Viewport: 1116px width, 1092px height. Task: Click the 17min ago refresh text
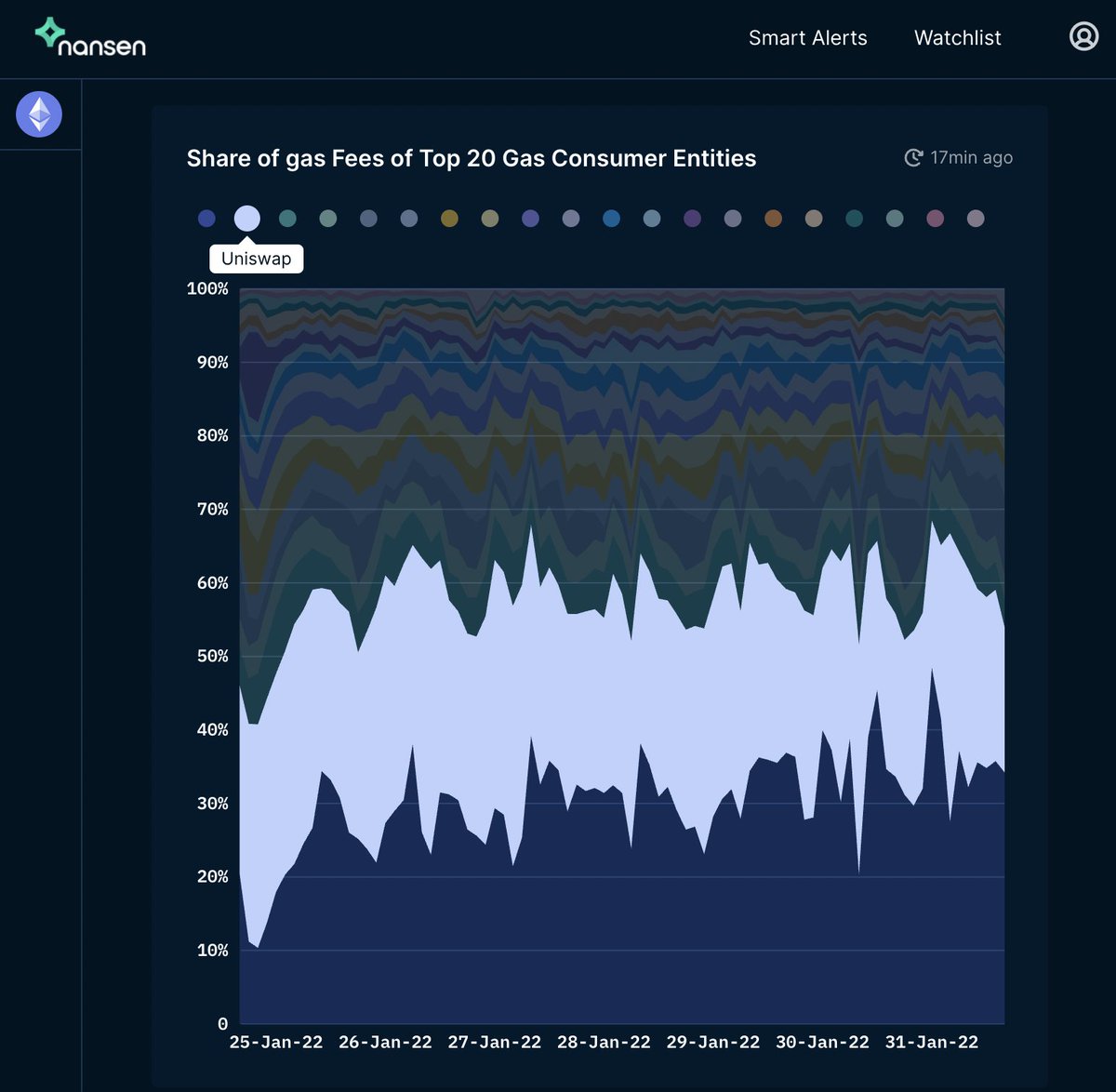click(972, 158)
